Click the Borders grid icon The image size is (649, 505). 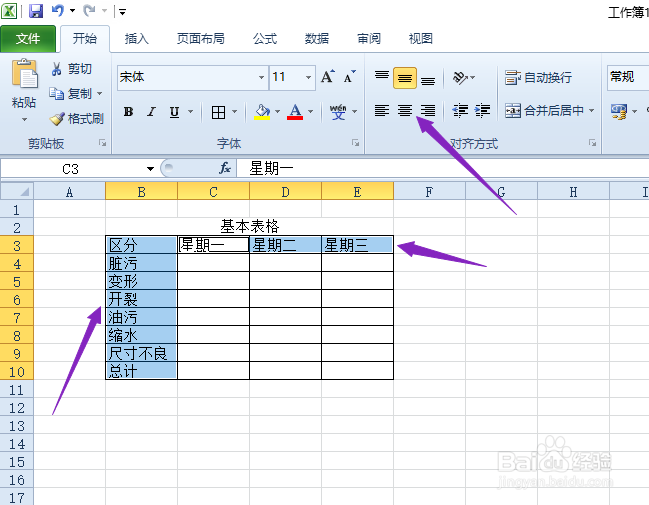(x=218, y=112)
